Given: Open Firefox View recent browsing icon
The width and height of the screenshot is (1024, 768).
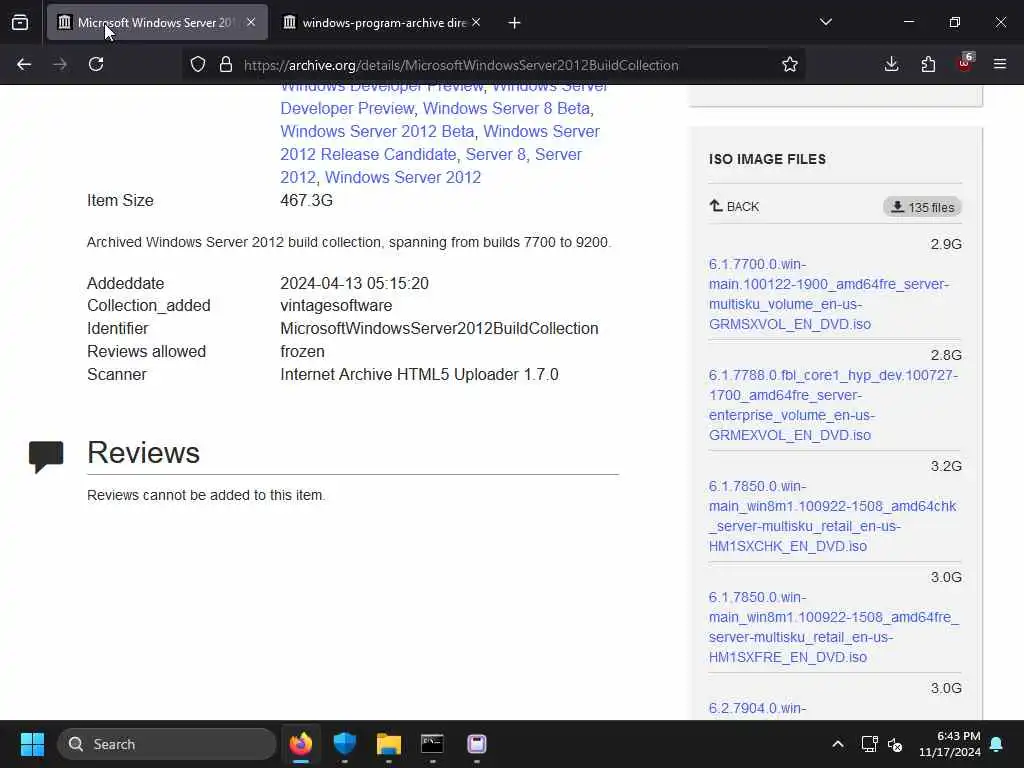Looking at the screenshot, I should [20, 23].
